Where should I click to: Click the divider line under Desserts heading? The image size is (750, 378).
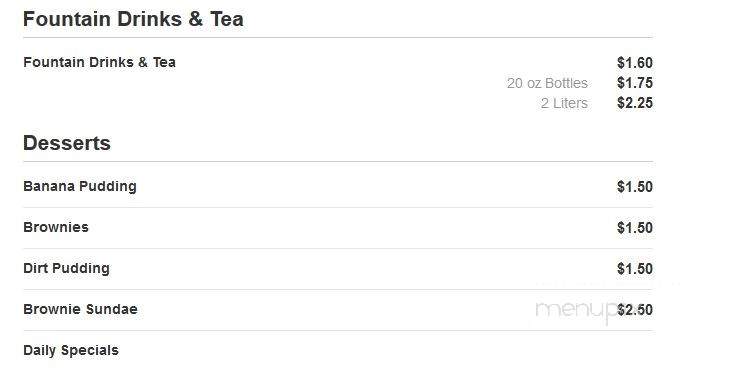[338, 162]
